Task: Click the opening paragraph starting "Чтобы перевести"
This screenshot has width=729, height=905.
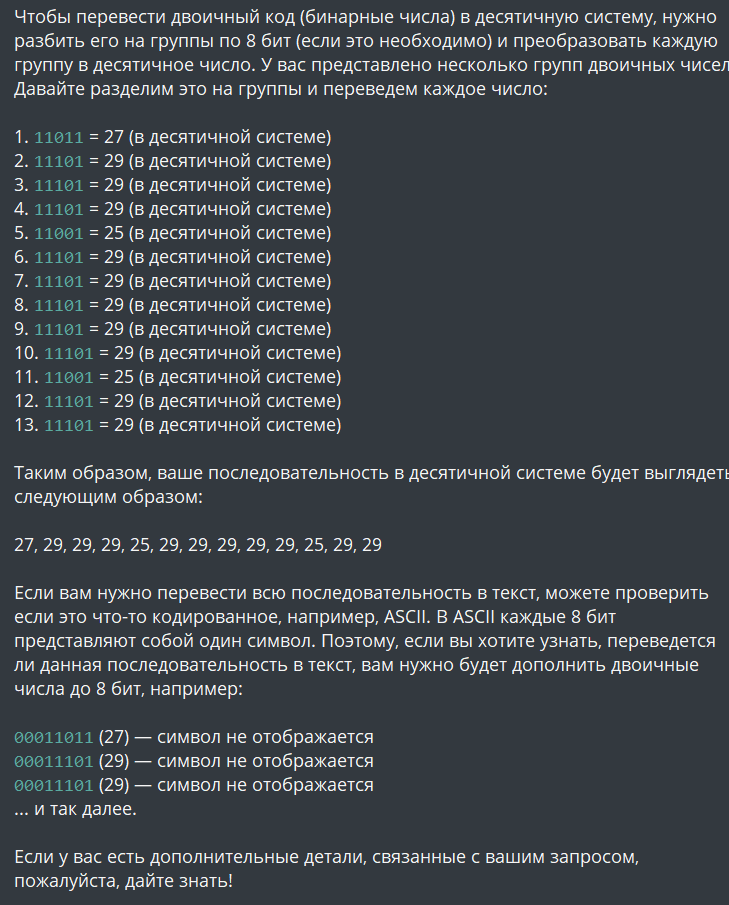Action: click(x=369, y=42)
